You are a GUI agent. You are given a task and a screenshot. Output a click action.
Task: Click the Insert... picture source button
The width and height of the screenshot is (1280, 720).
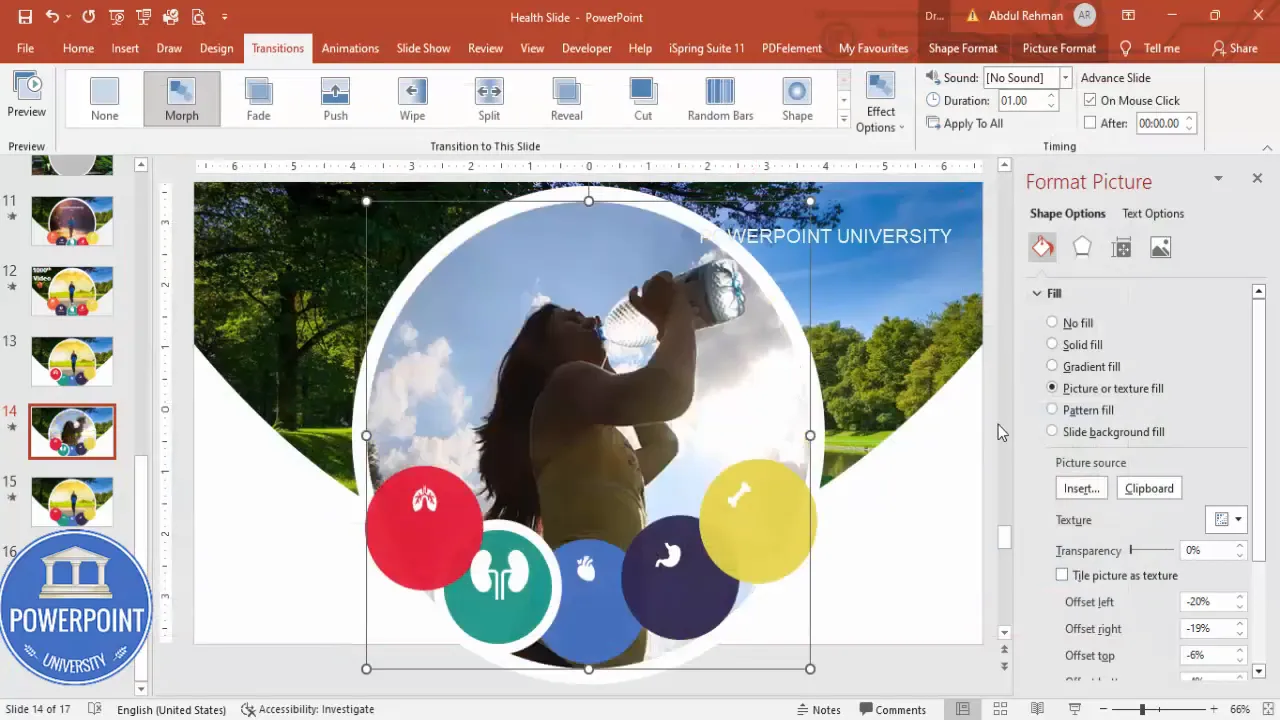pyautogui.click(x=1081, y=488)
